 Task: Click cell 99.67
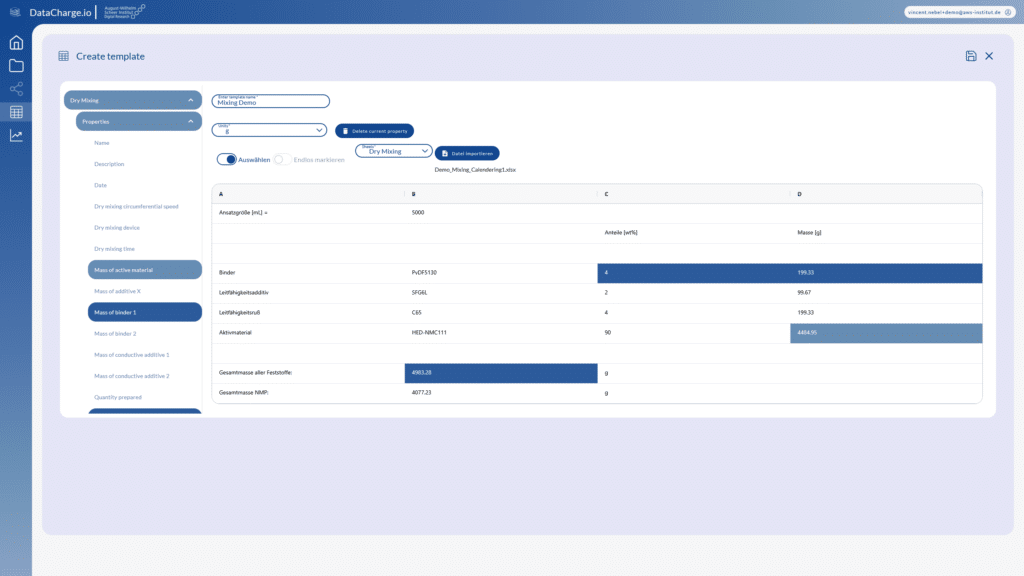tap(886, 293)
